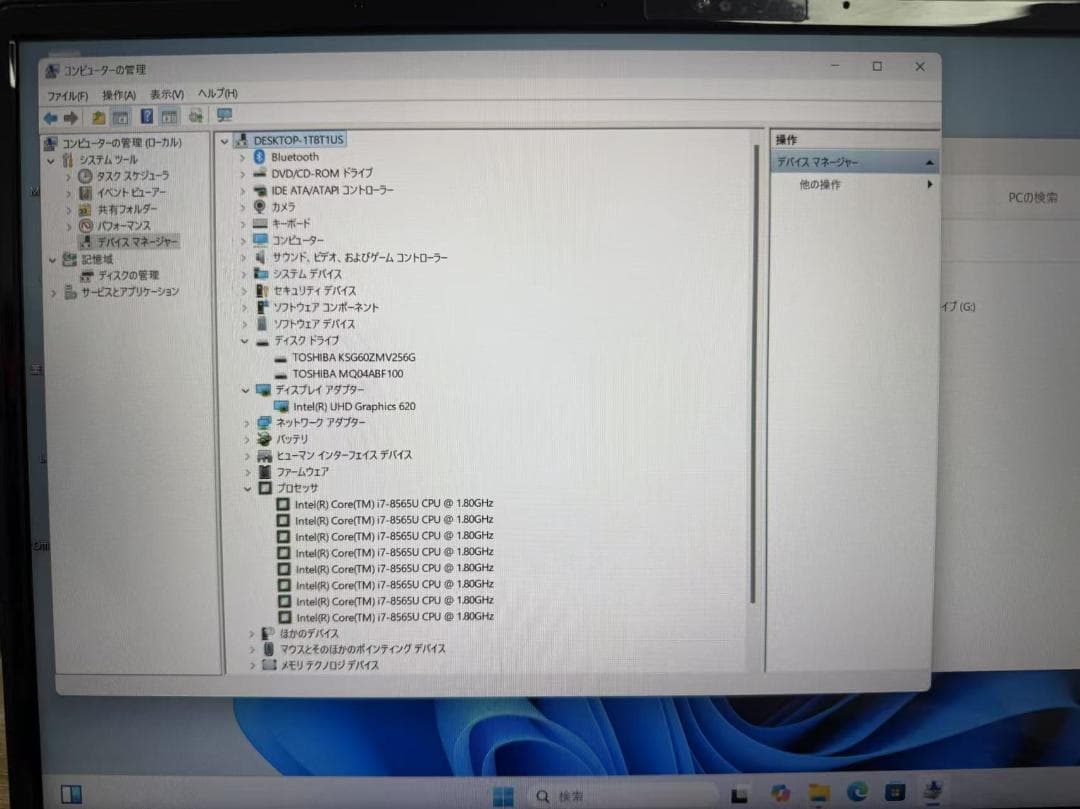Collapse the プロセッサ (Processors) node
Screen dimensions: 1080x809
248,488
